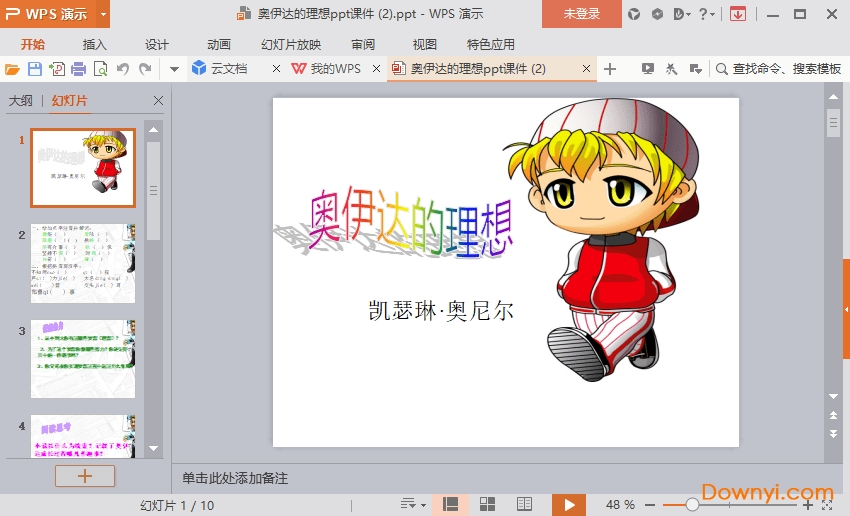The height and width of the screenshot is (516, 850).
Task: Zoom in with the plus button
Action: click(808, 505)
